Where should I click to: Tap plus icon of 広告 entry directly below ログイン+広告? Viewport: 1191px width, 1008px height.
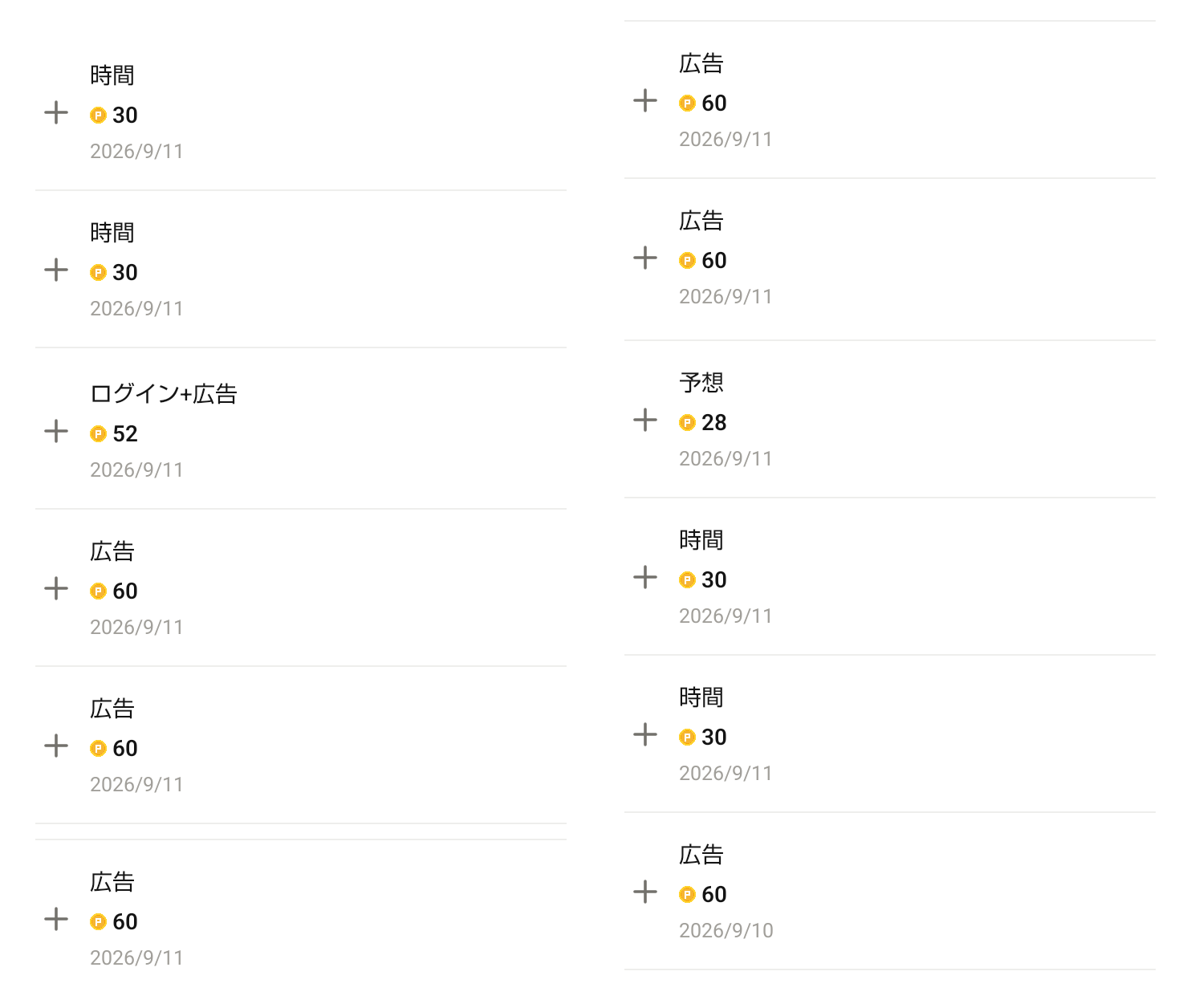click(56, 588)
